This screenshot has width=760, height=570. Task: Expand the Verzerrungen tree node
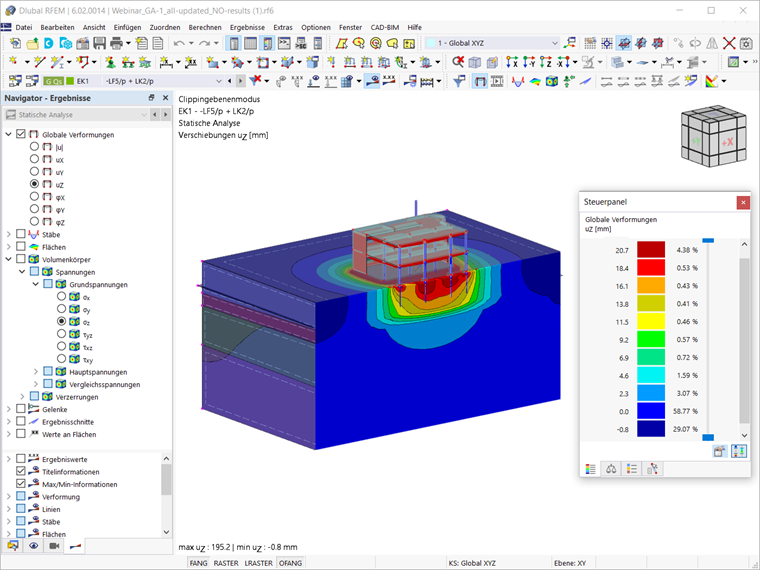pos(22,396)
